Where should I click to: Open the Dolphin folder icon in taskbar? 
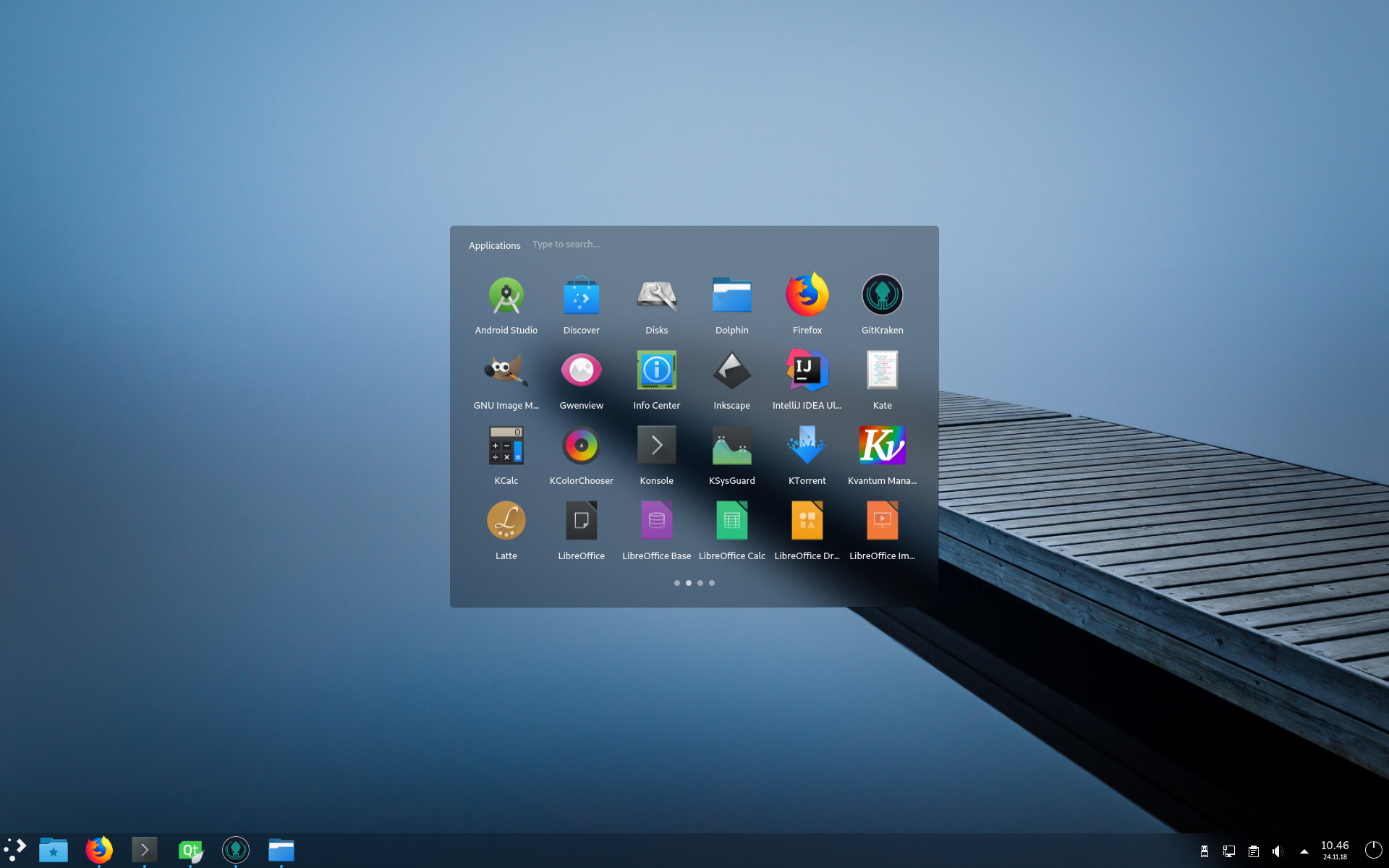(281, 850)
